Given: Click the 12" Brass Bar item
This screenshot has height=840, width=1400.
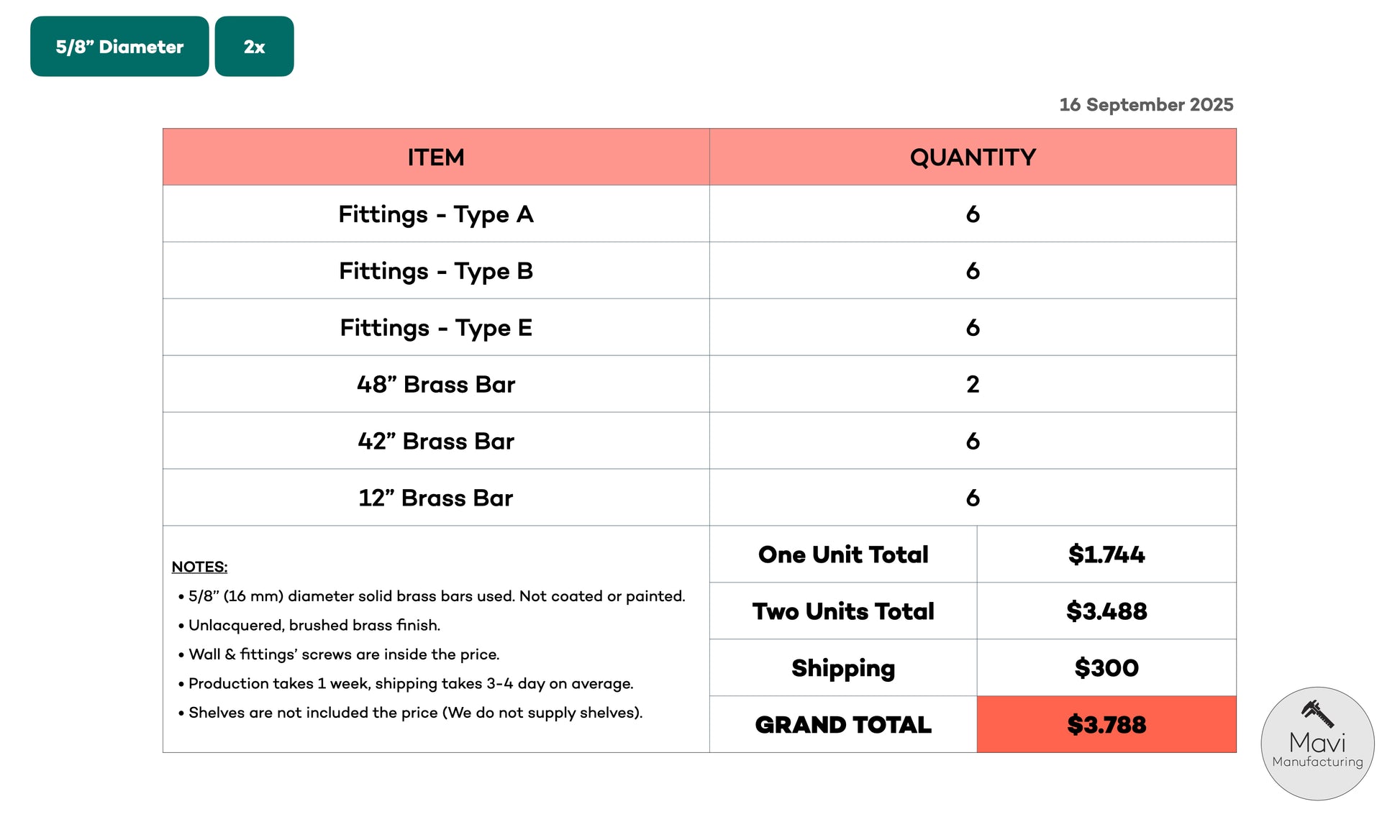Looking at the screenshot, I should (436, 498).
